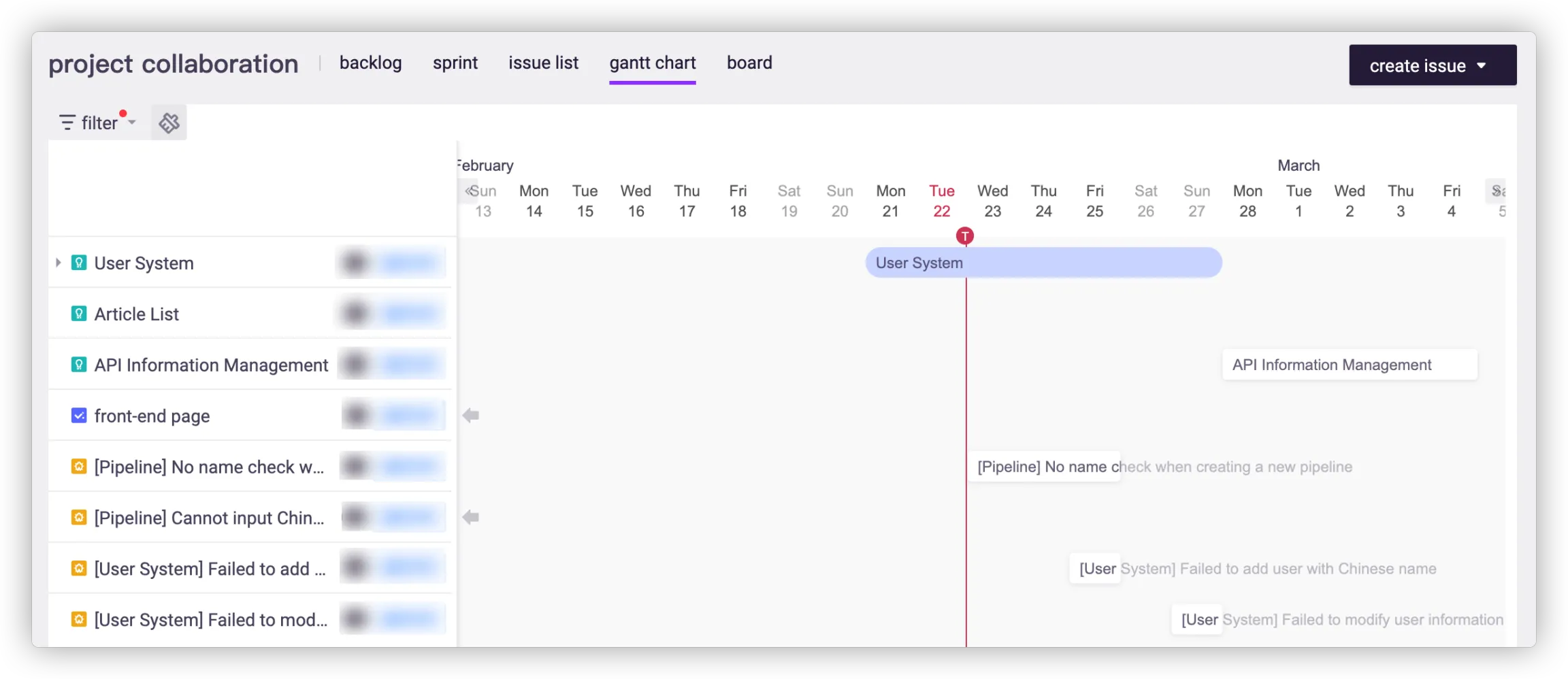Switch to the board tab
The height and width of the screenshot is (679, 1568).
point(749,63)
